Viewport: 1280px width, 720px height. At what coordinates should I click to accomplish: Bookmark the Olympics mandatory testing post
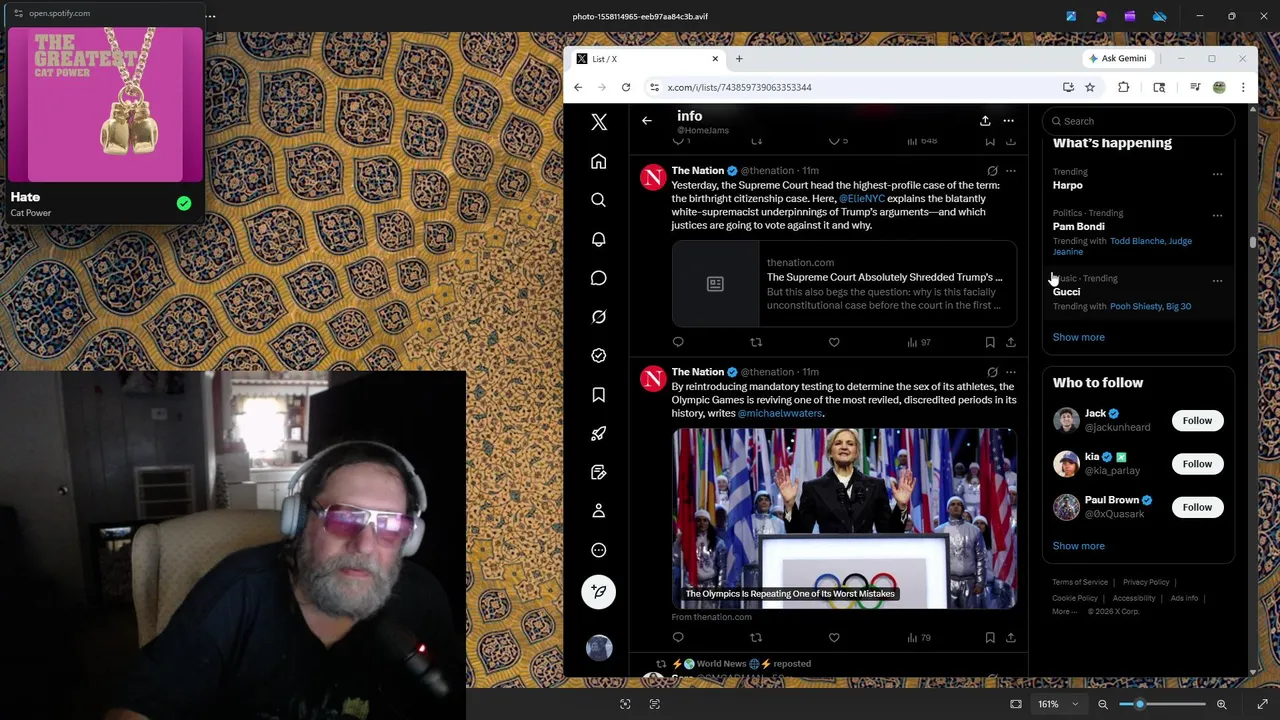pyautogui.click(x=990, y=637)
